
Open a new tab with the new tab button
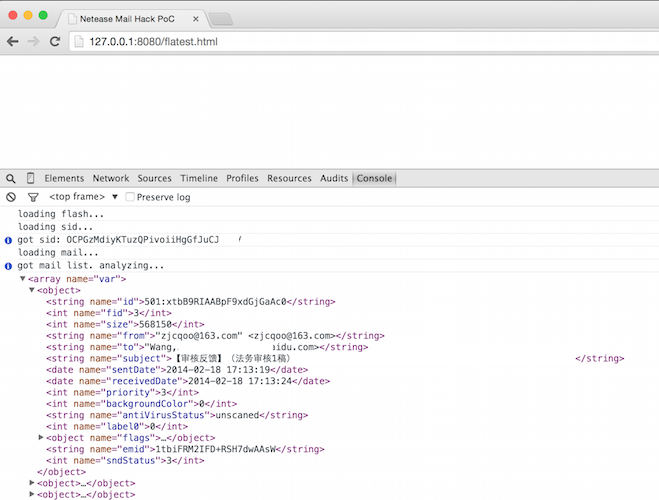pyautogui.click(x=221, y=19)
